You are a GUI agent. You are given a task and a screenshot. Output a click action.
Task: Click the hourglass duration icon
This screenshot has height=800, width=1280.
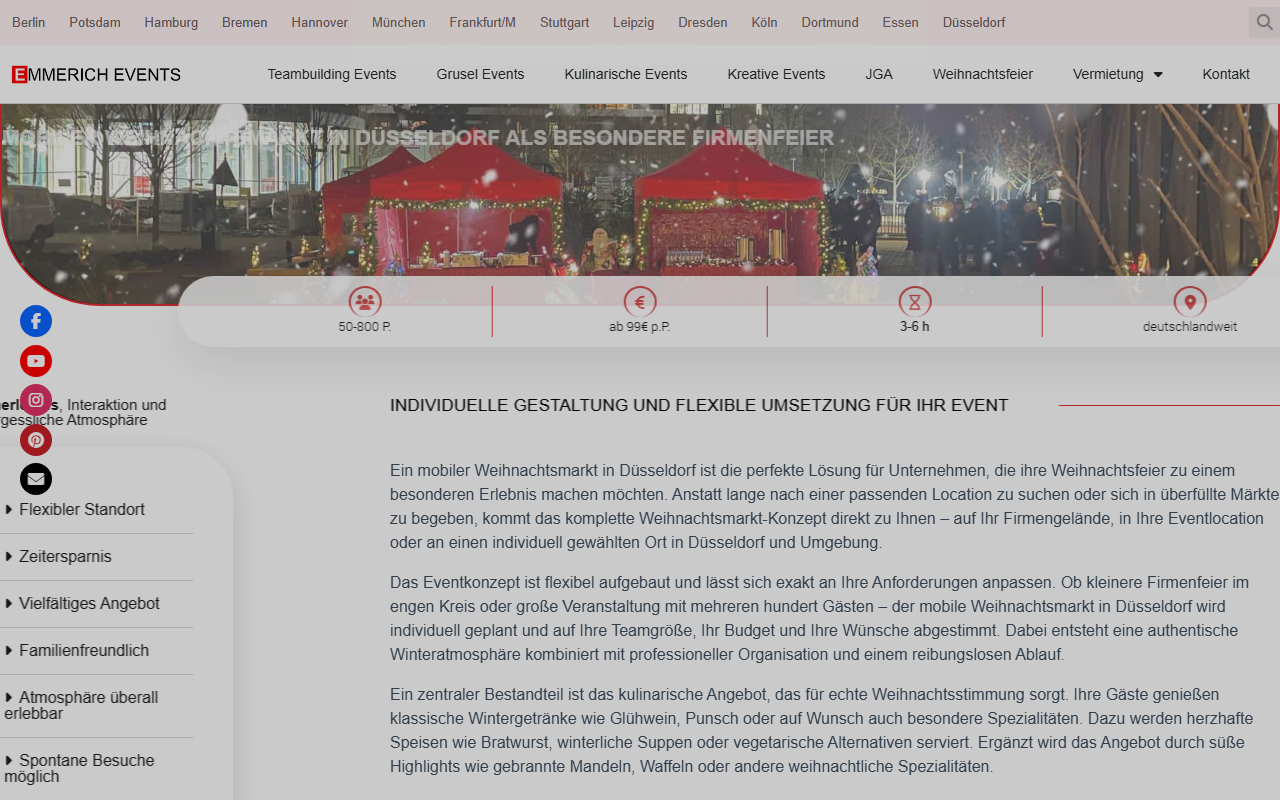coord(915,302)
